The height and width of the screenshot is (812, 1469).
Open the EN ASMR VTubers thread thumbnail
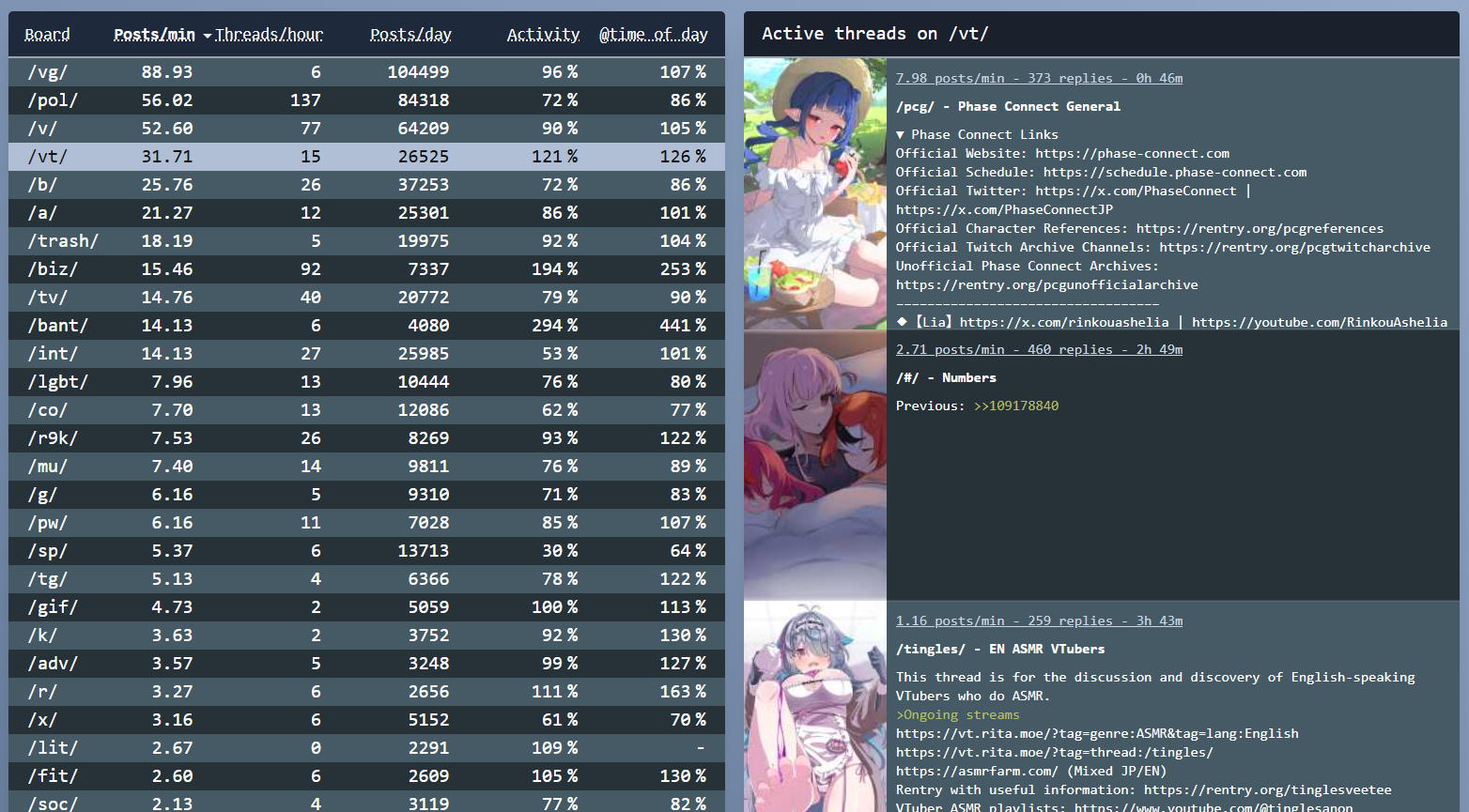pyautogui.click(x=815, y=706)
